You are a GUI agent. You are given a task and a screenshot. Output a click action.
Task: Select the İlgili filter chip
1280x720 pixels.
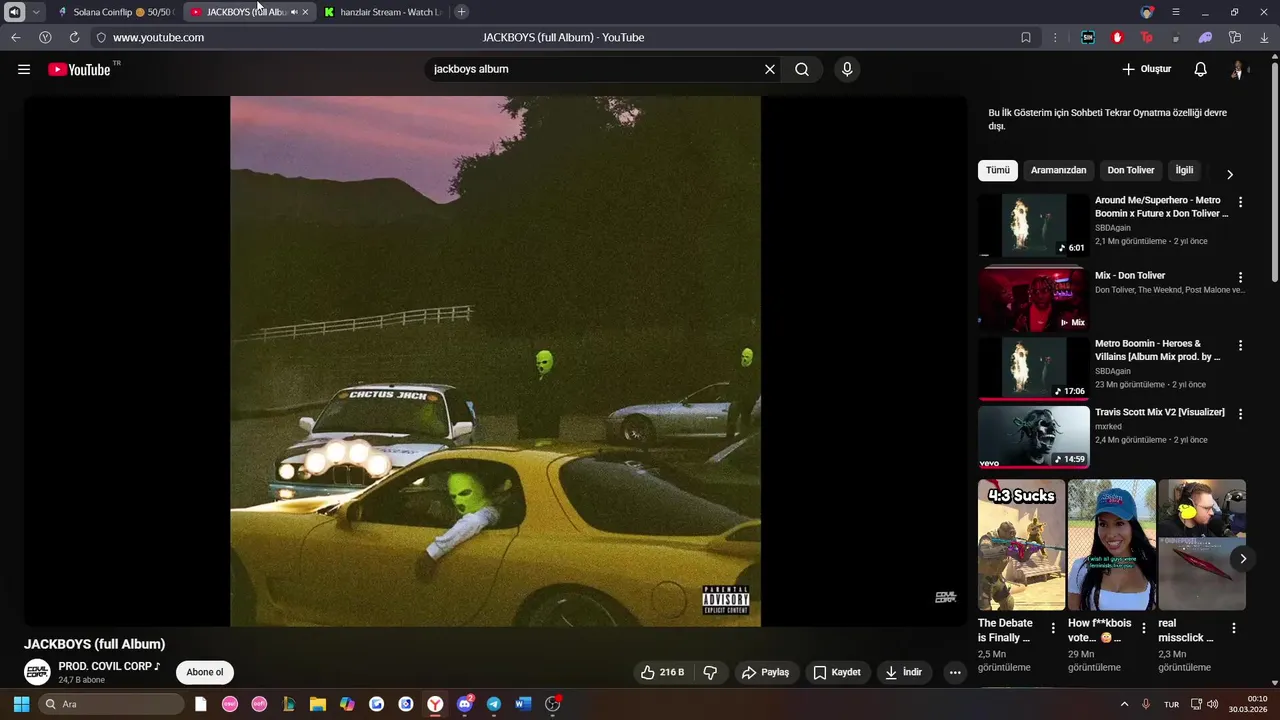point(1184,170)
